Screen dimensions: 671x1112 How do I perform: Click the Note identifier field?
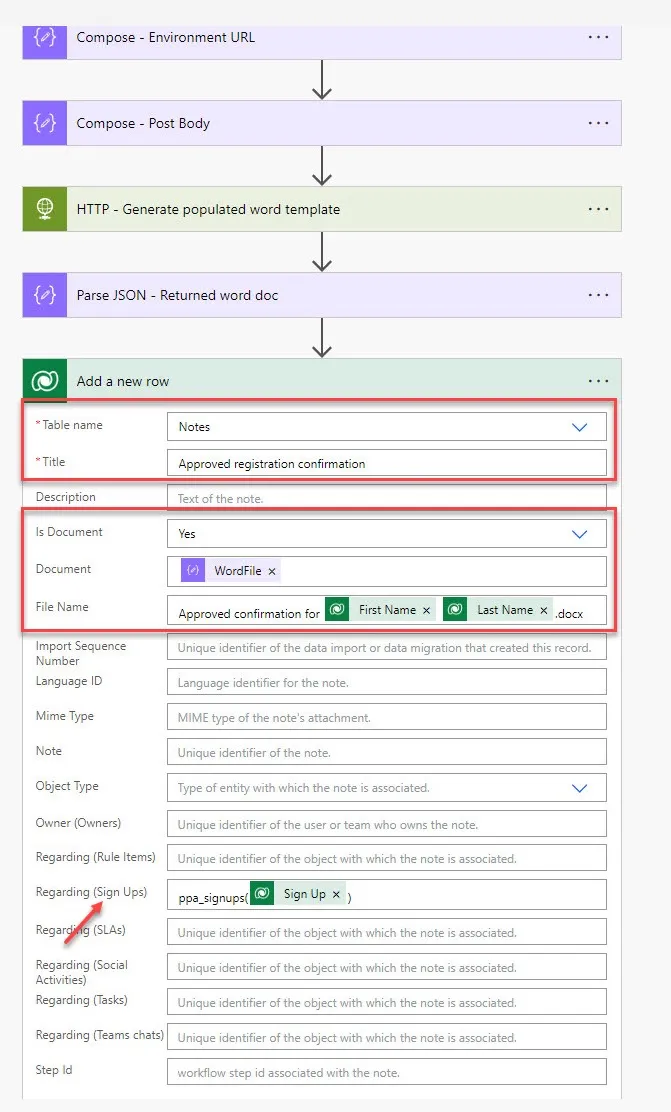[387, 752]
